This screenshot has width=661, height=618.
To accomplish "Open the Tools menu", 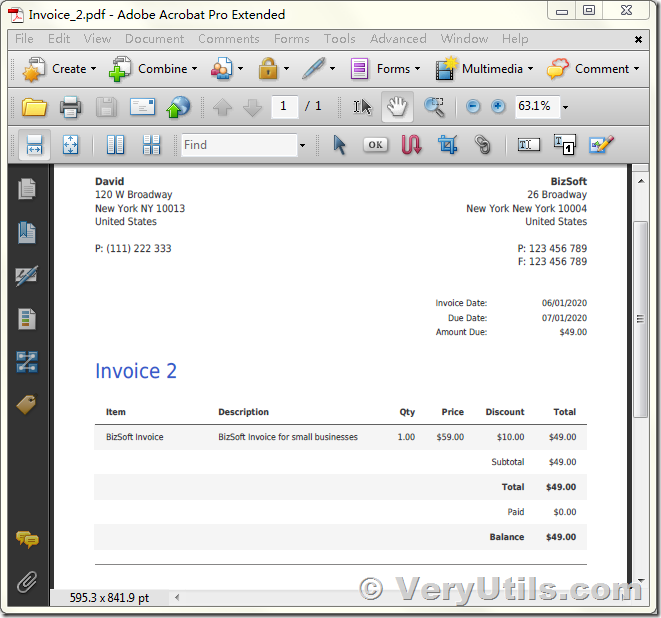I will 340,39.
